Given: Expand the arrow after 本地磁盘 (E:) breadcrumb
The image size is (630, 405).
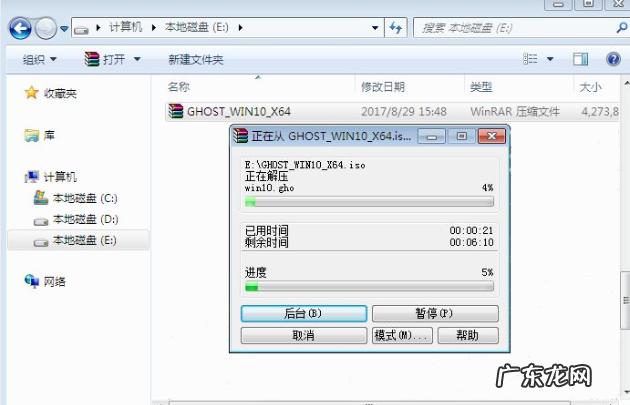Looking at the screenshot, I should click(240, 28).
